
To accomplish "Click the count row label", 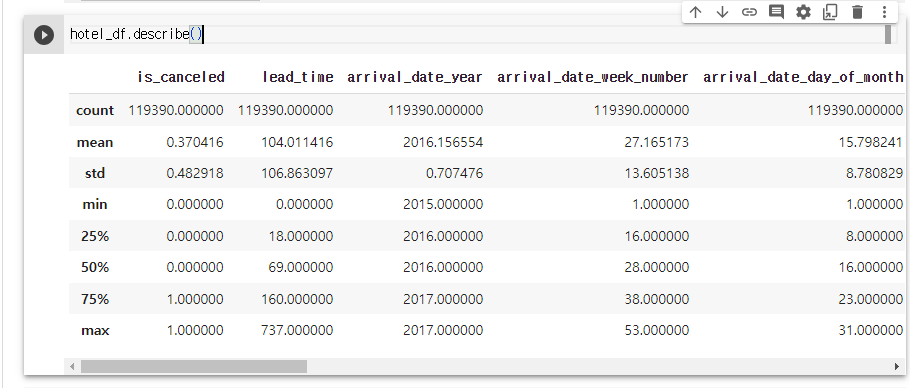I will (x=95, y=110).
